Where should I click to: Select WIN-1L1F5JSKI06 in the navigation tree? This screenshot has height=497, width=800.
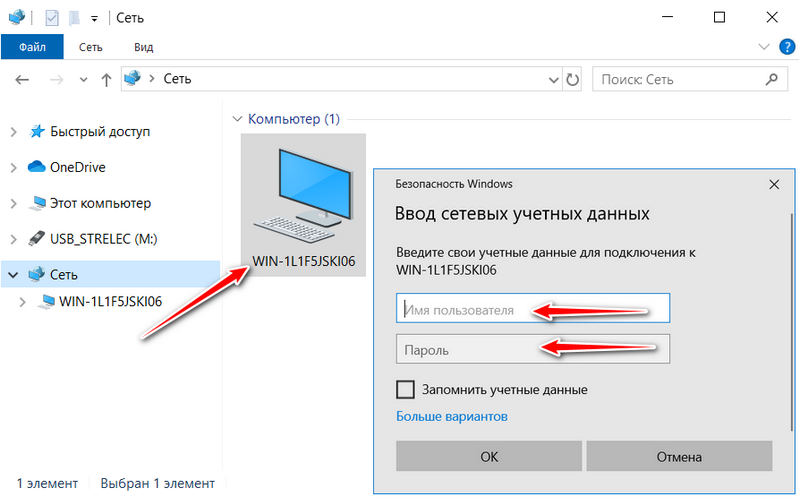[111, 302]
